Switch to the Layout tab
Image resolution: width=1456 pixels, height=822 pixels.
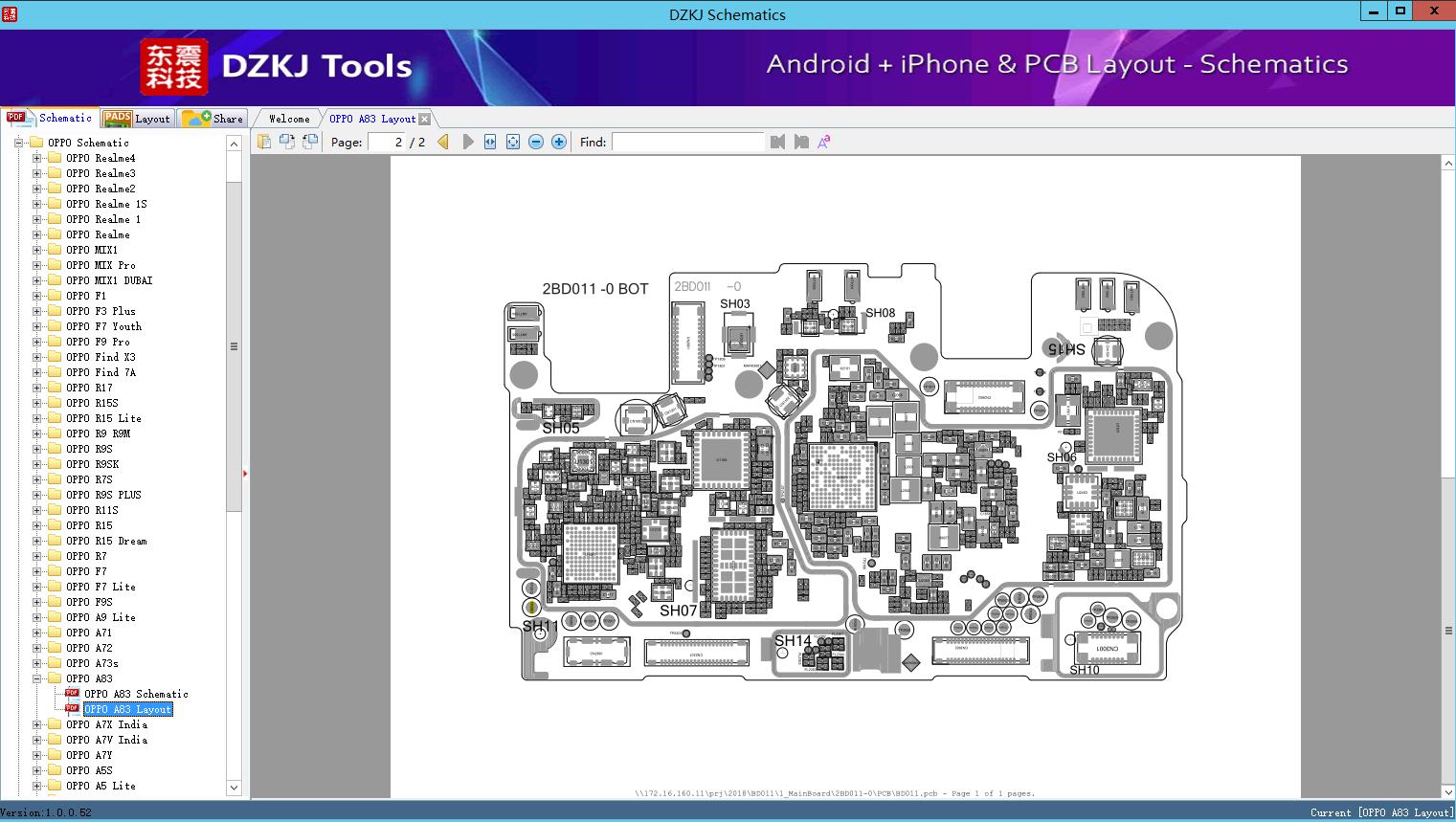tap(137, 119)
